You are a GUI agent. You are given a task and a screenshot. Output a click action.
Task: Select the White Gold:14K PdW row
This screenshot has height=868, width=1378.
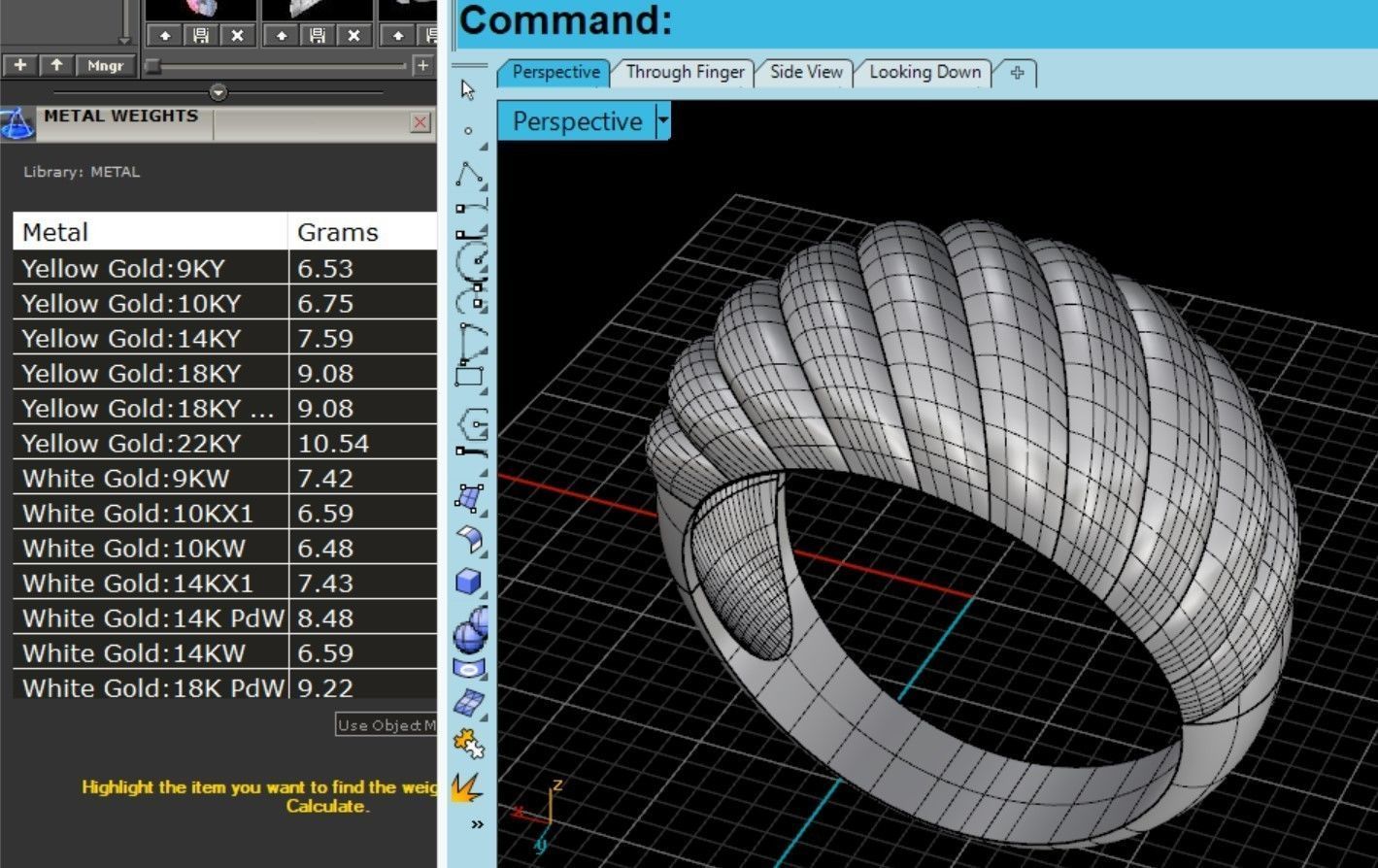coord(225,618)
